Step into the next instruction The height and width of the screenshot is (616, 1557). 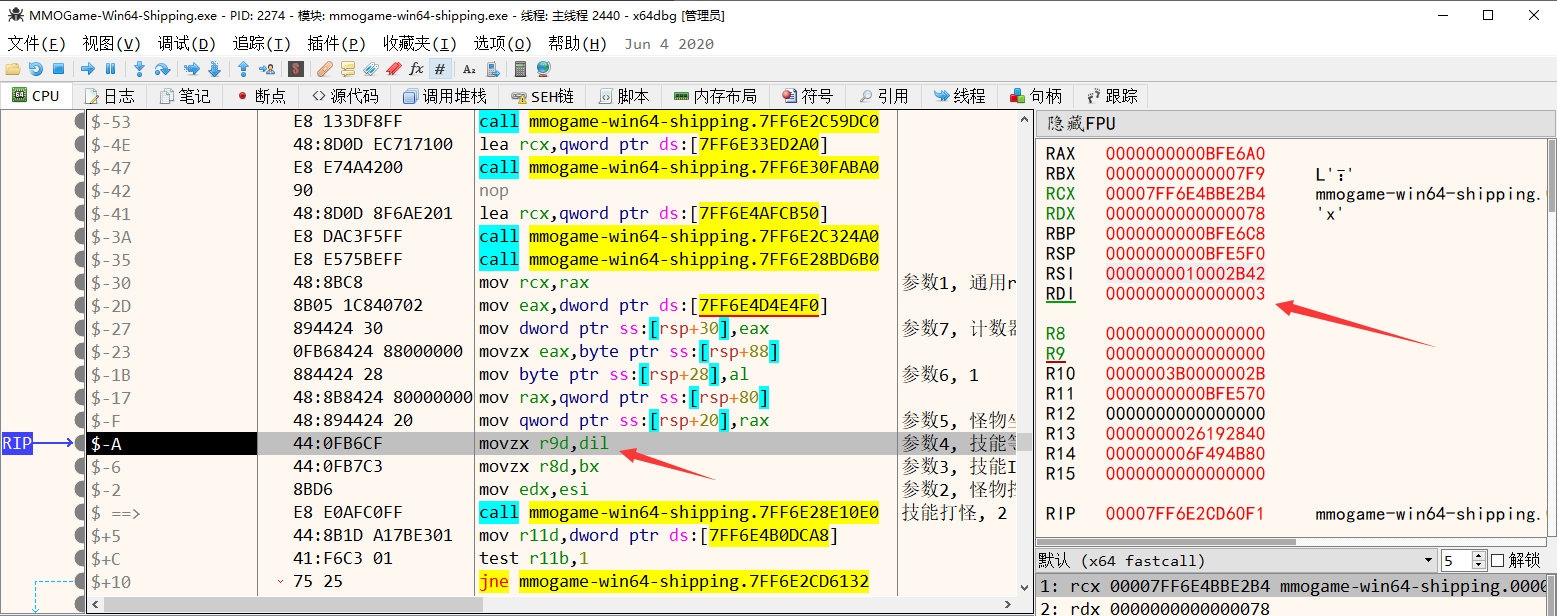coord(139,69)
